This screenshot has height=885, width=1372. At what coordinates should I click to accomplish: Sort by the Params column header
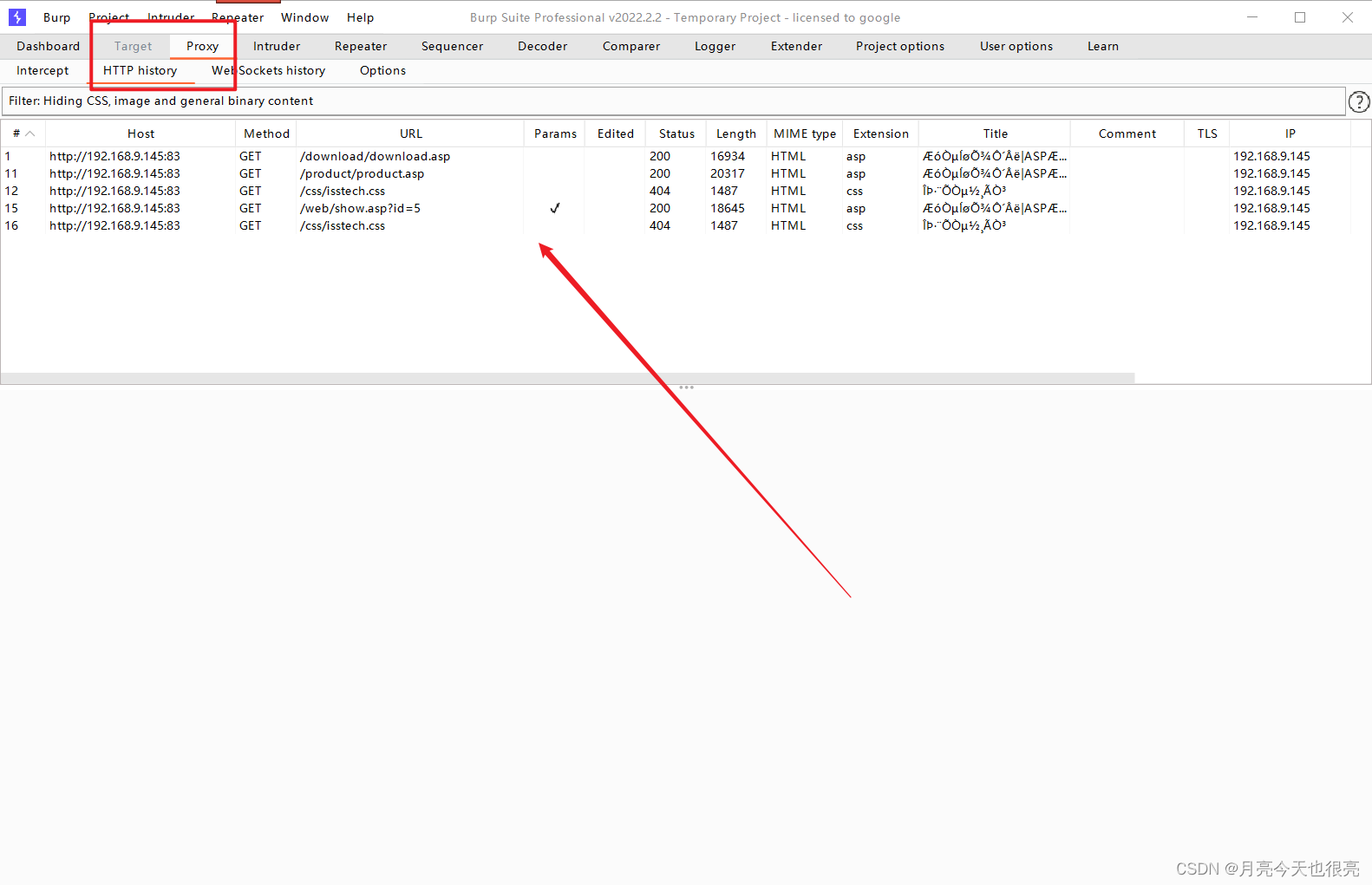[555, 133]
